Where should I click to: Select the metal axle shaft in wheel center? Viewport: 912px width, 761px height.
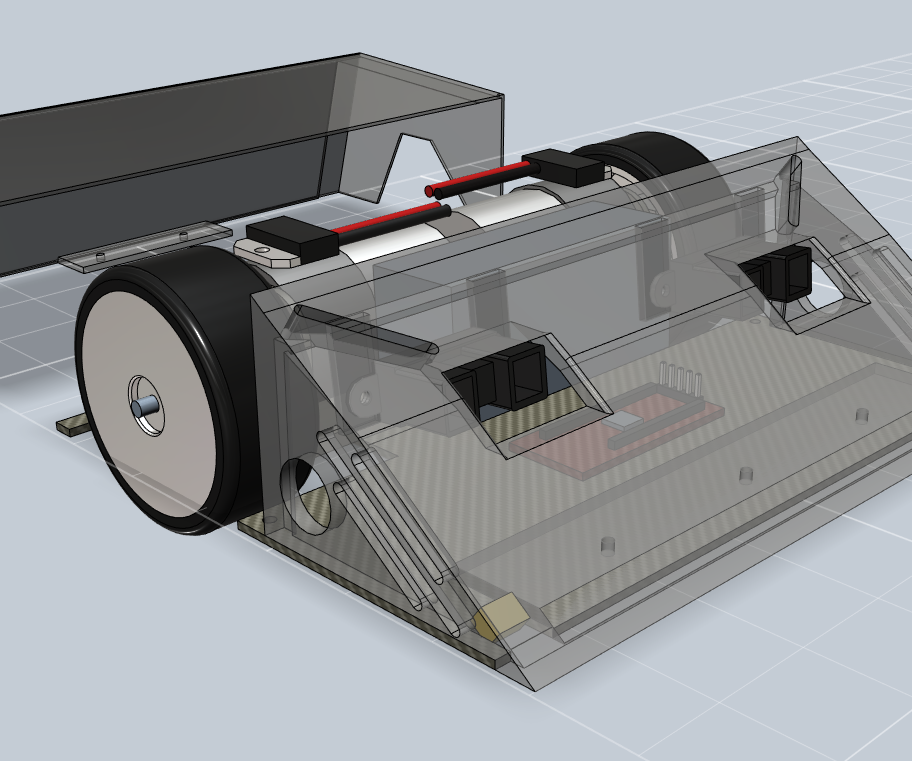[143, 403]
